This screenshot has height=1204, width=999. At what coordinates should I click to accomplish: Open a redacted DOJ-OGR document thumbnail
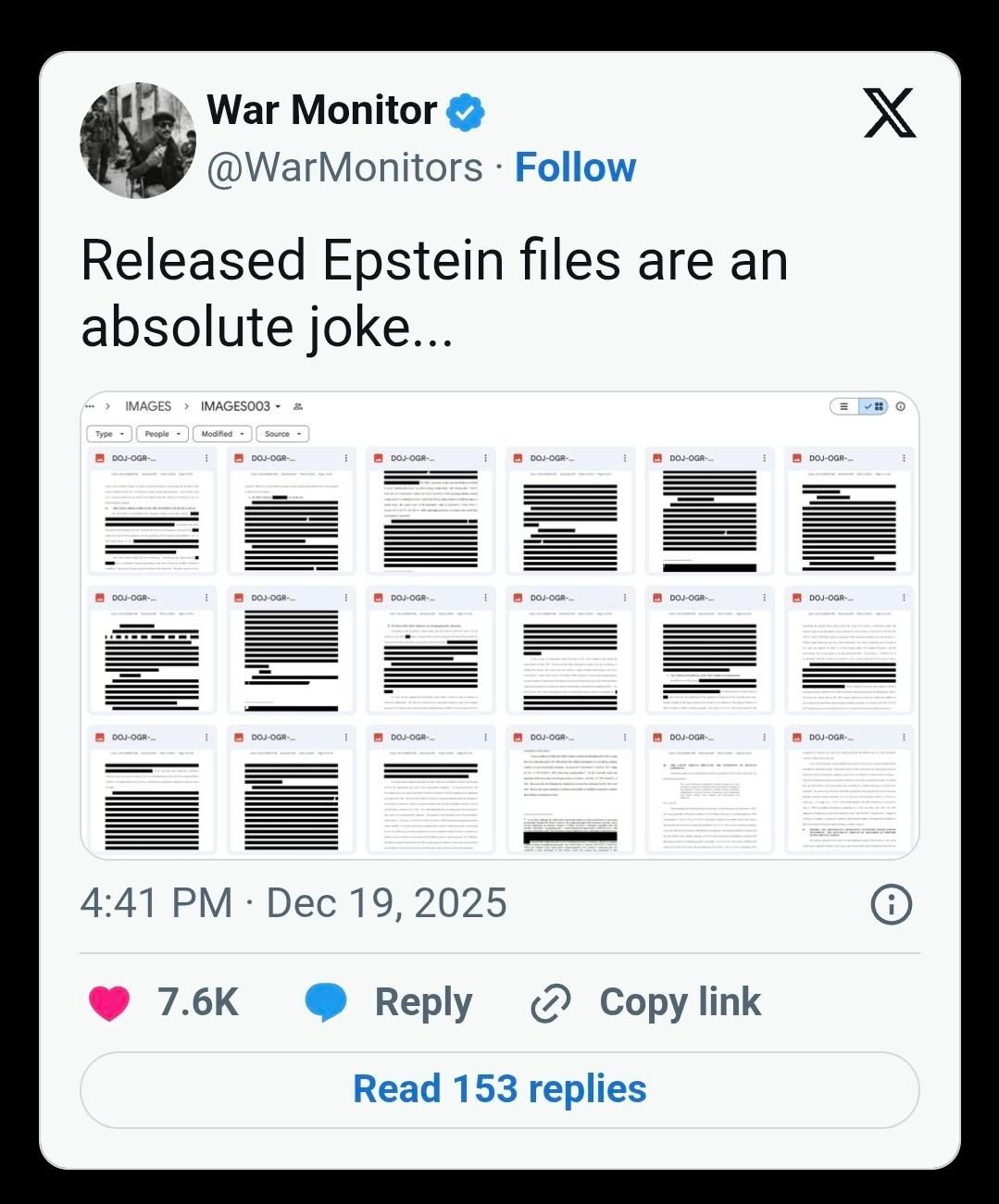[x=151, y=518]
